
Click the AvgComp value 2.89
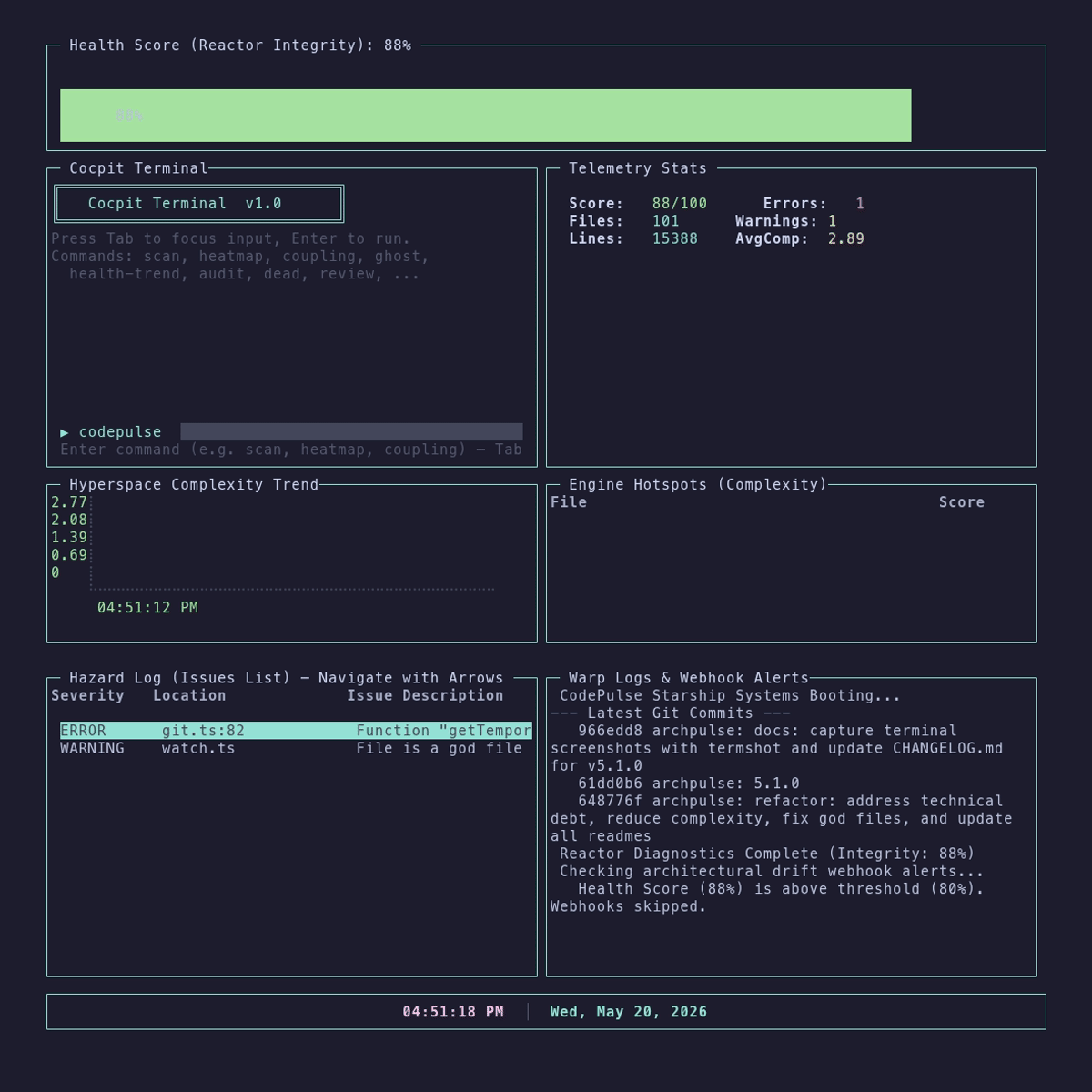pyautogui.click(x=846, y=238)
